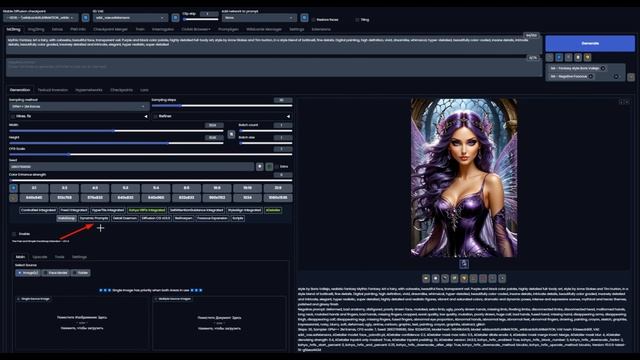Click the blue Generate button
This screenshot has width=640, height=360.
(x=590, y=43)
